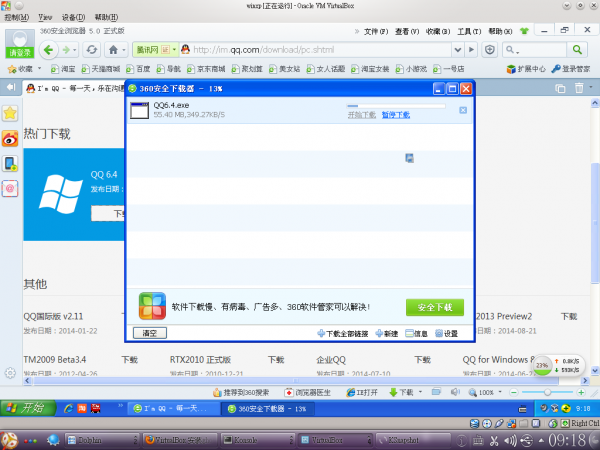Open VirtualBox 控制(M) menu
The width and height of the screenshot is (600, 450).
[16, 17]
